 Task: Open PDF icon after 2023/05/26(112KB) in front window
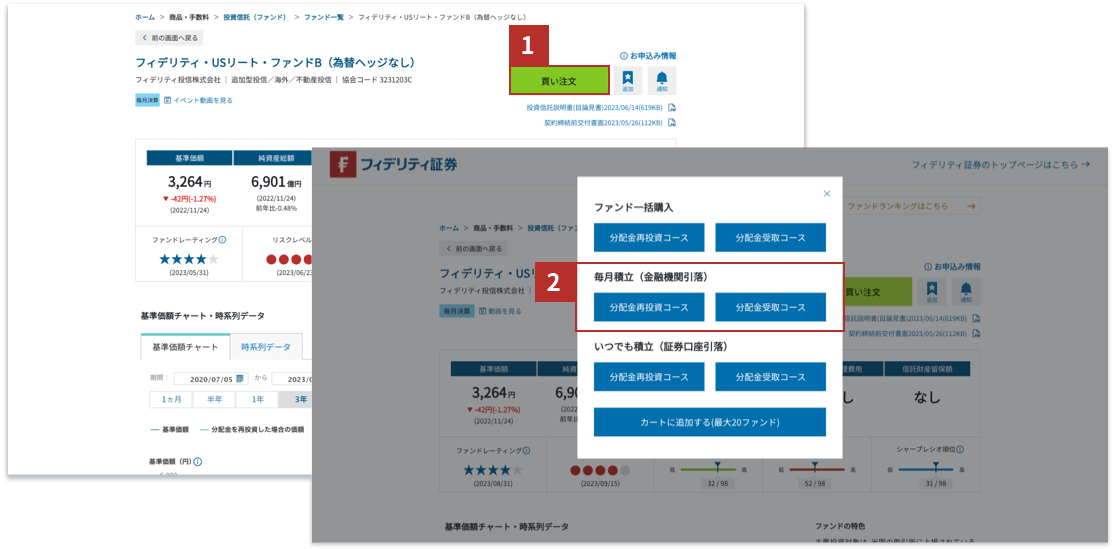(x=977, y=333)
